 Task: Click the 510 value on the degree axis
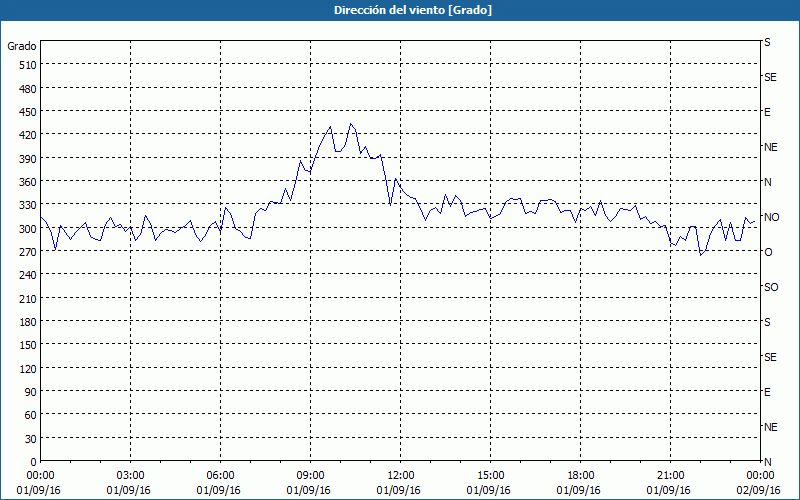pos(28,65)
